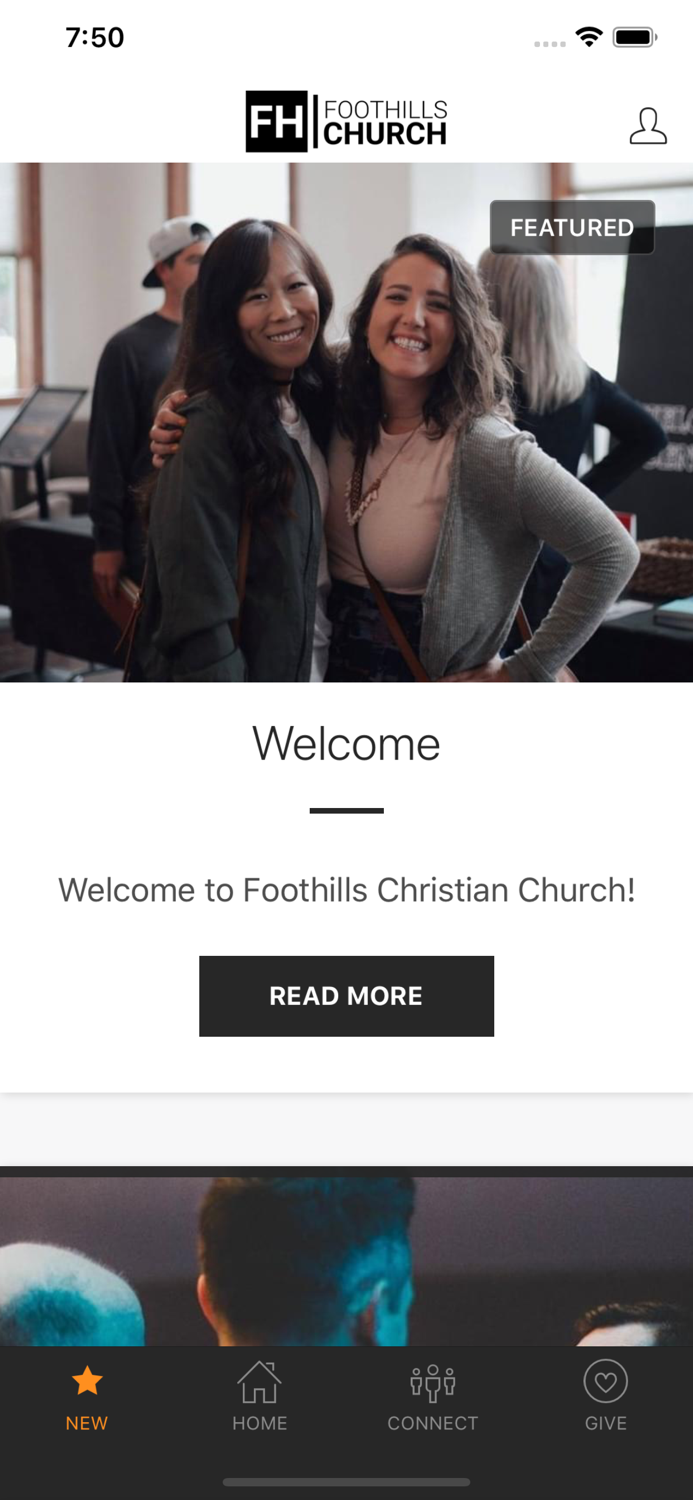Tap the Wi-Fi status icon
Screen dimensions: 693x1500
(589, 38)
